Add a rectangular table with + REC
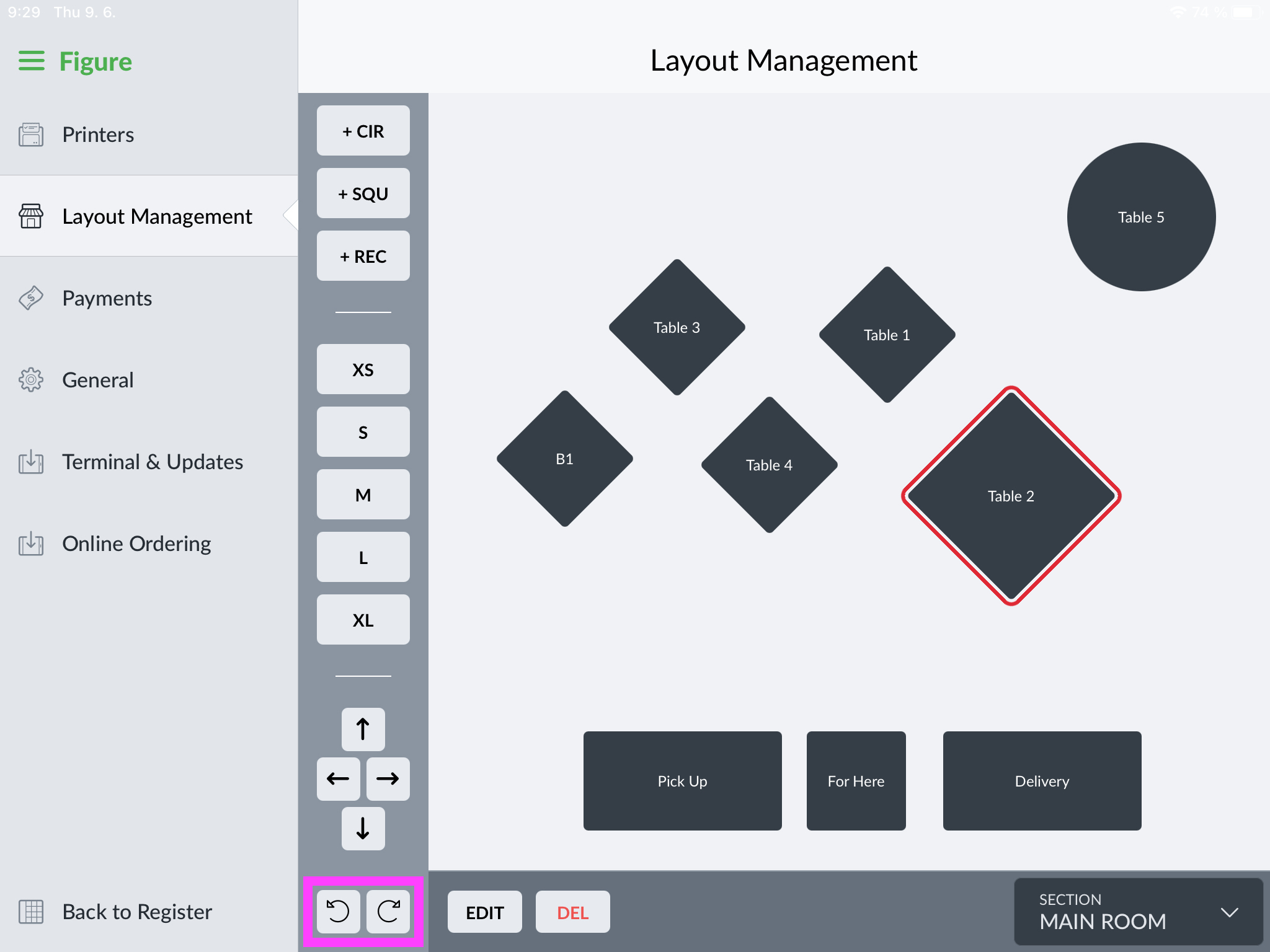The image size is (1270, 952). (x=363, y=255)
